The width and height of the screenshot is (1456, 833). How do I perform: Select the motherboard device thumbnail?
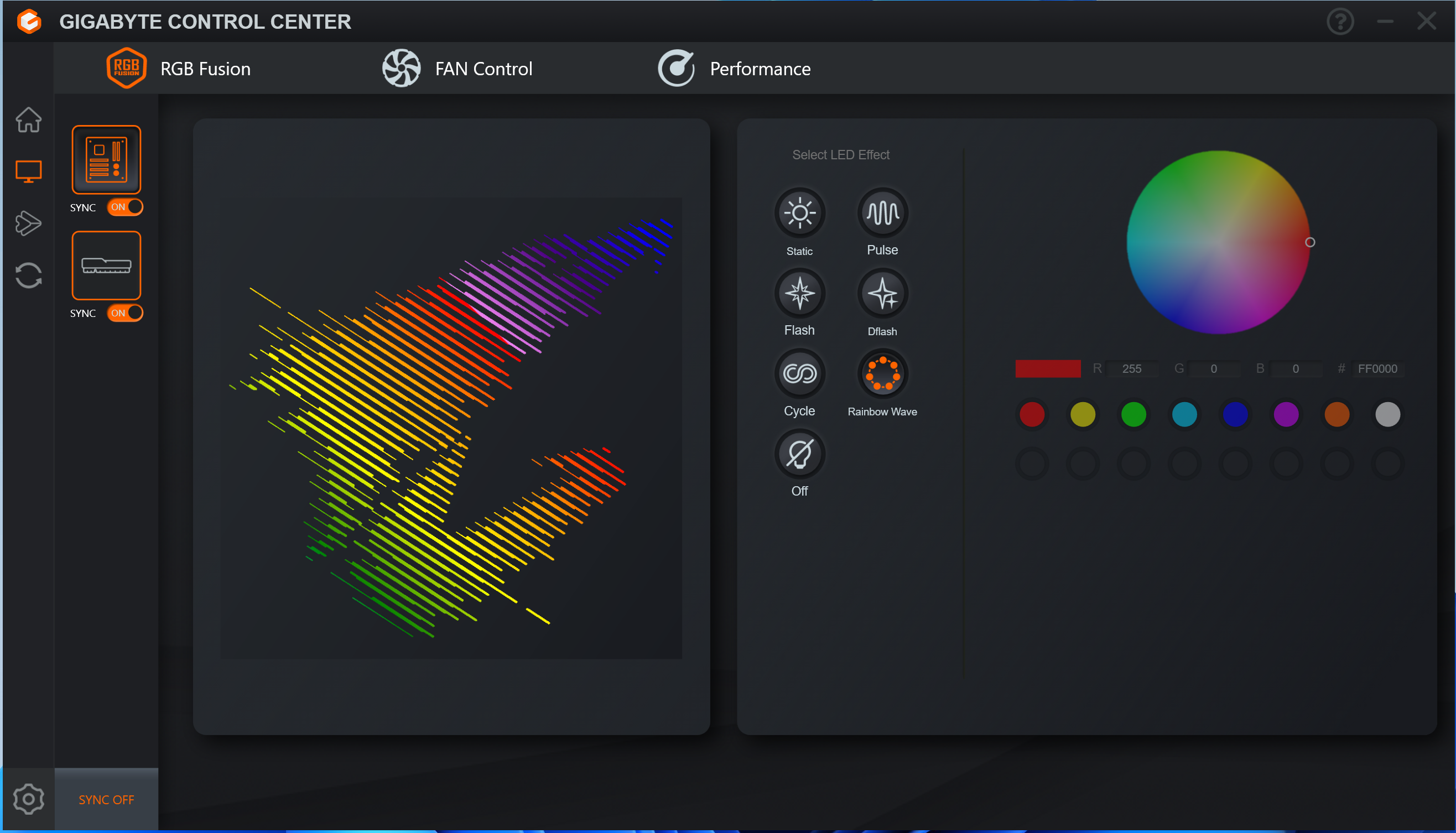coord(106,160)
